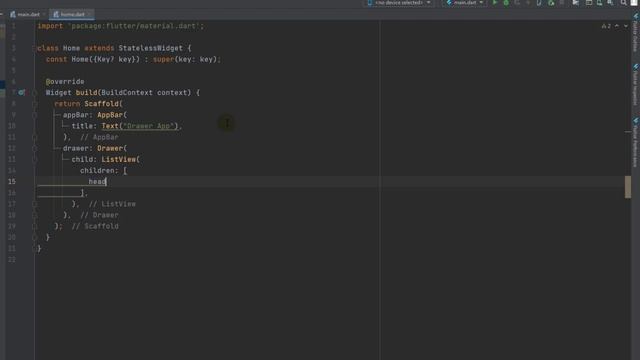Click the // AppBar closing comment
This screenshot has height=360, width=640.
[99, 137]
